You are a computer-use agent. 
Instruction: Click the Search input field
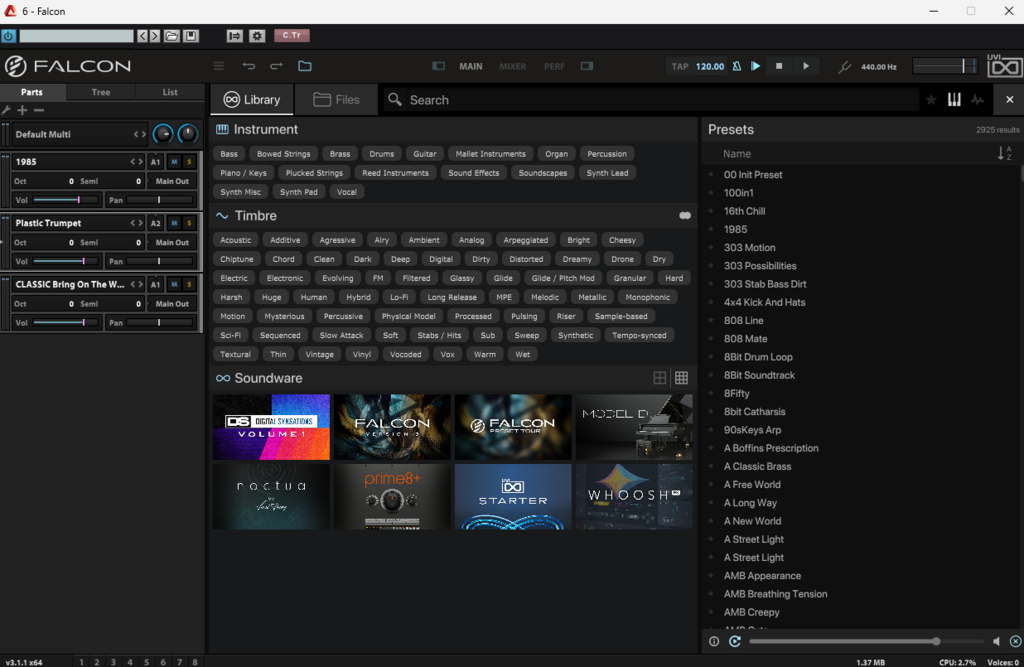[x=653, y=100]
